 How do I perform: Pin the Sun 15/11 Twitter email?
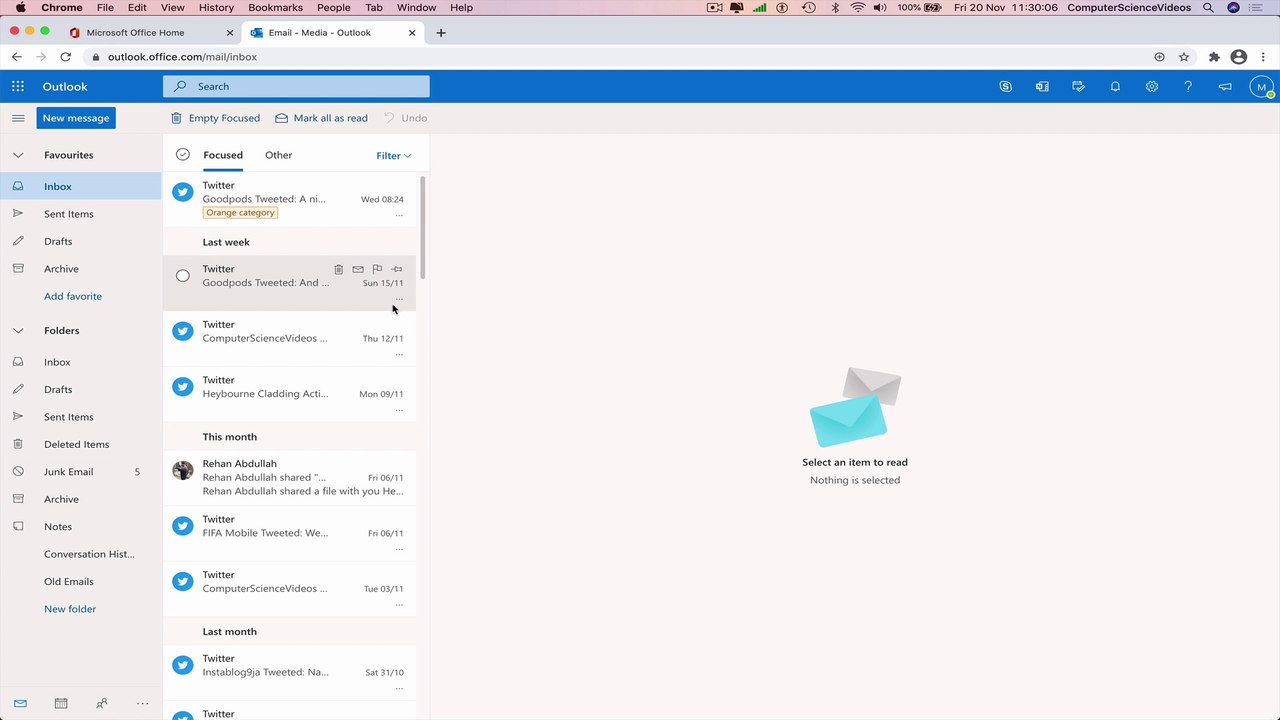click(x=397, y=269)
